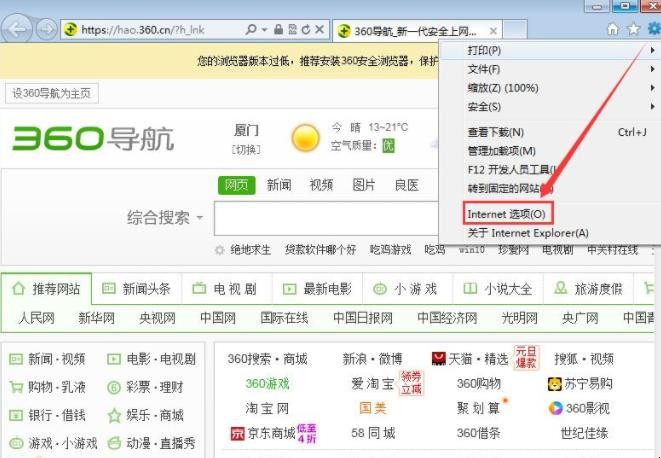This screenshot has width=661, height=458.
Task: Open the 文件(F) submenu
Action: pyautogui.click(x=550, y=69)
